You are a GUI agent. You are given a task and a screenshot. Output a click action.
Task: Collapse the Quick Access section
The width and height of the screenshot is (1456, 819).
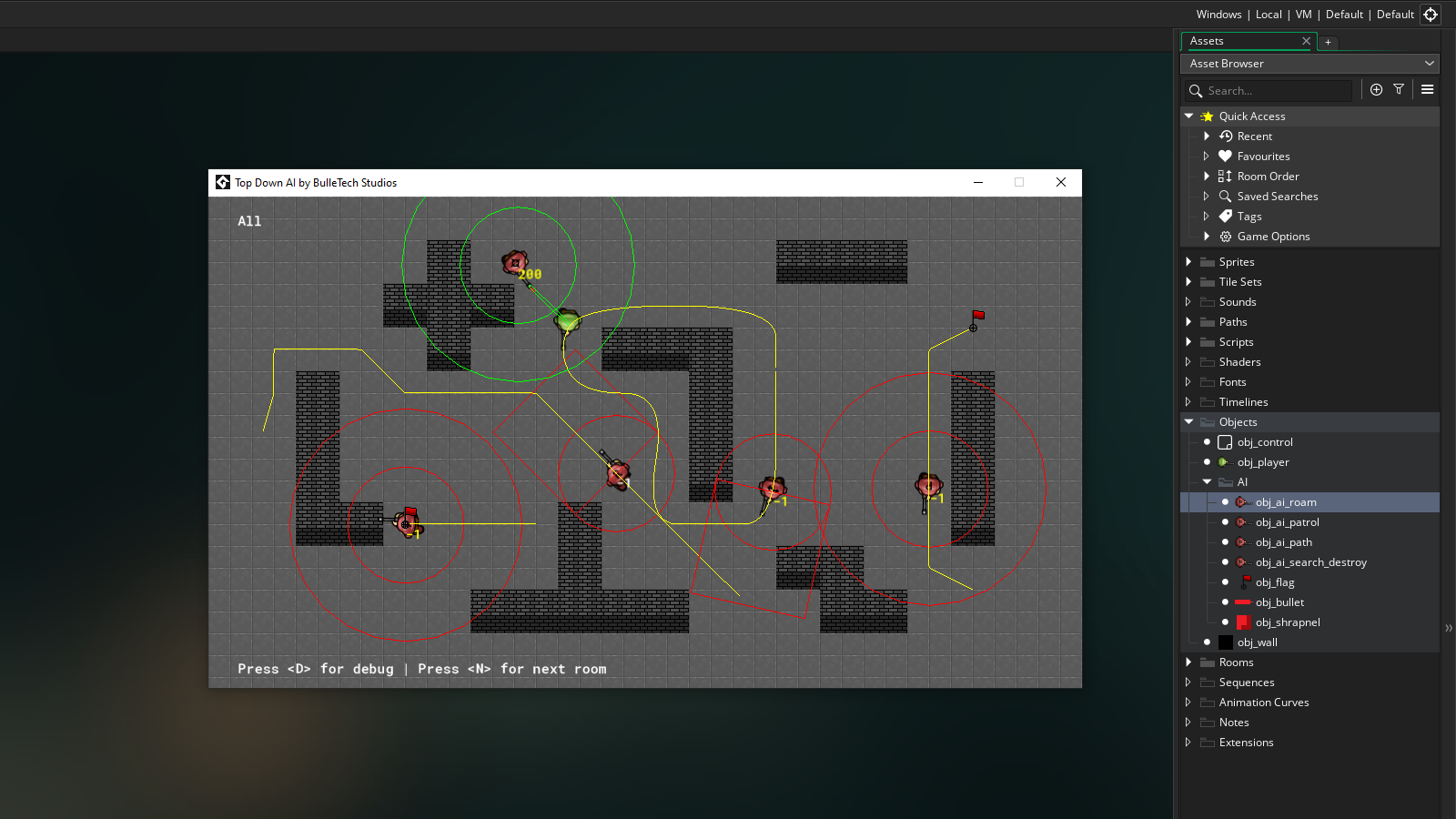tap(1188, 116)
